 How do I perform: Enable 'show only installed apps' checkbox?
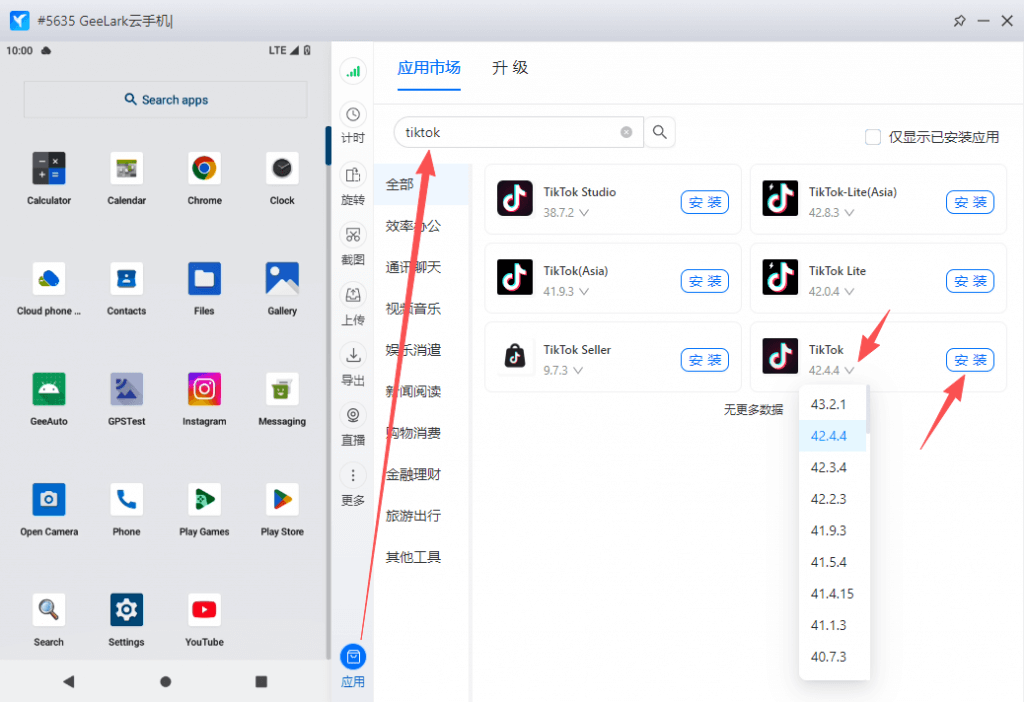tap(873, 137)
